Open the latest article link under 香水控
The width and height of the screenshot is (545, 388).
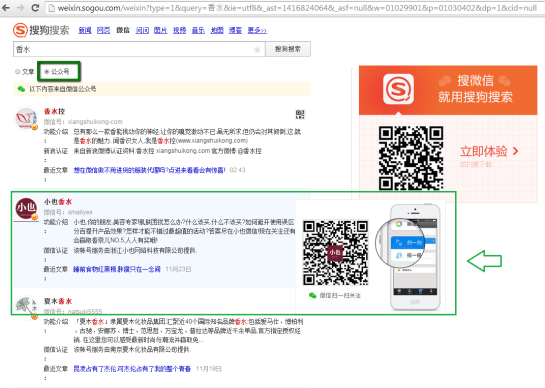pos(149,170)
